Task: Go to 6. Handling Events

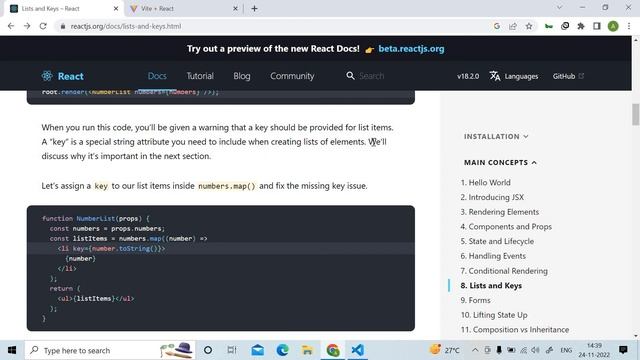Action: coord(493,256)
